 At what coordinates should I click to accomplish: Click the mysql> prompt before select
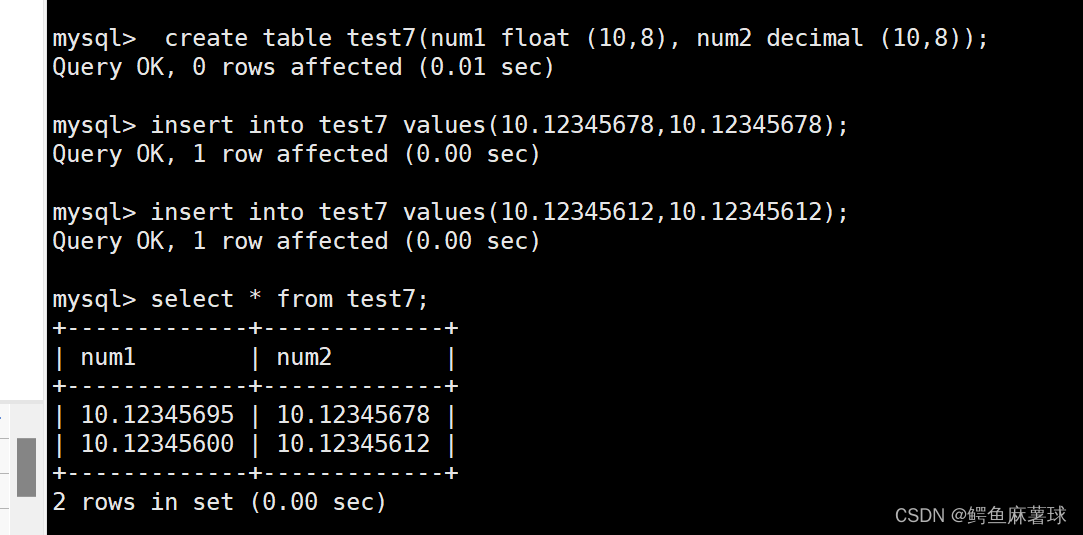tap(94, 300)
